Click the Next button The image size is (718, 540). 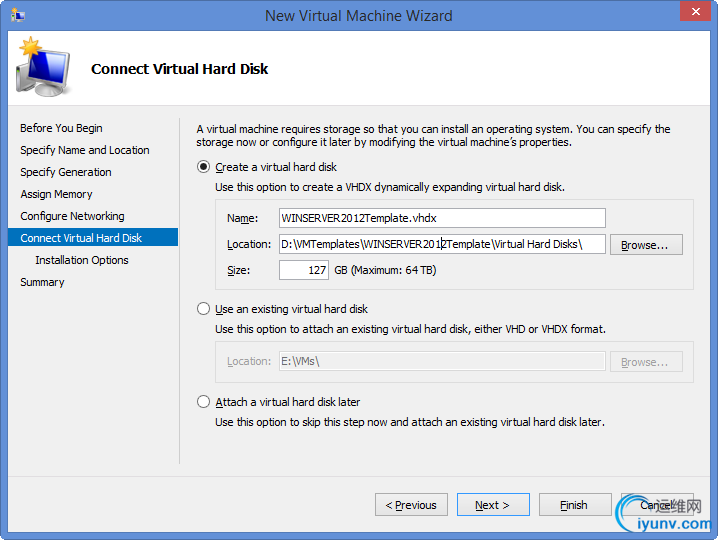coord(493,505)
